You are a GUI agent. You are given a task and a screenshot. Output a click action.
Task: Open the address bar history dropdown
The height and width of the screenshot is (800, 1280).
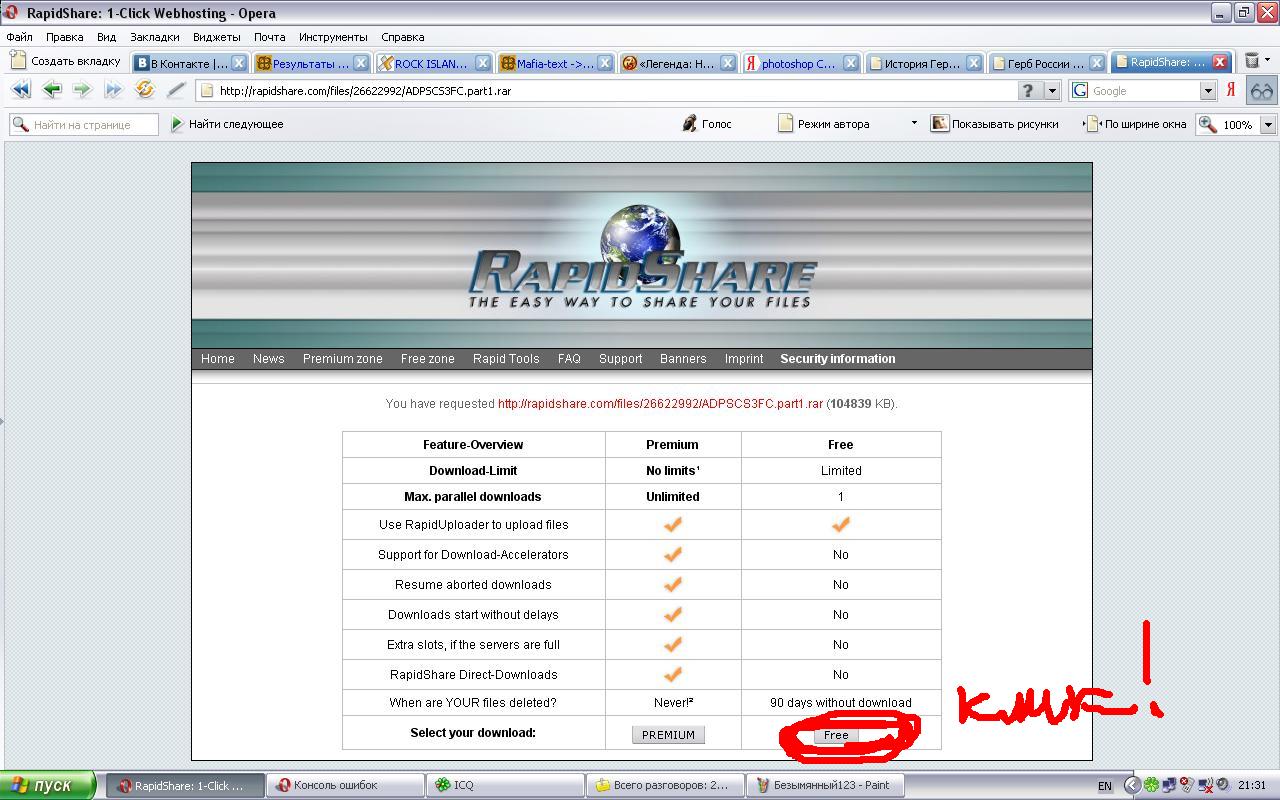coord(1051,90)
